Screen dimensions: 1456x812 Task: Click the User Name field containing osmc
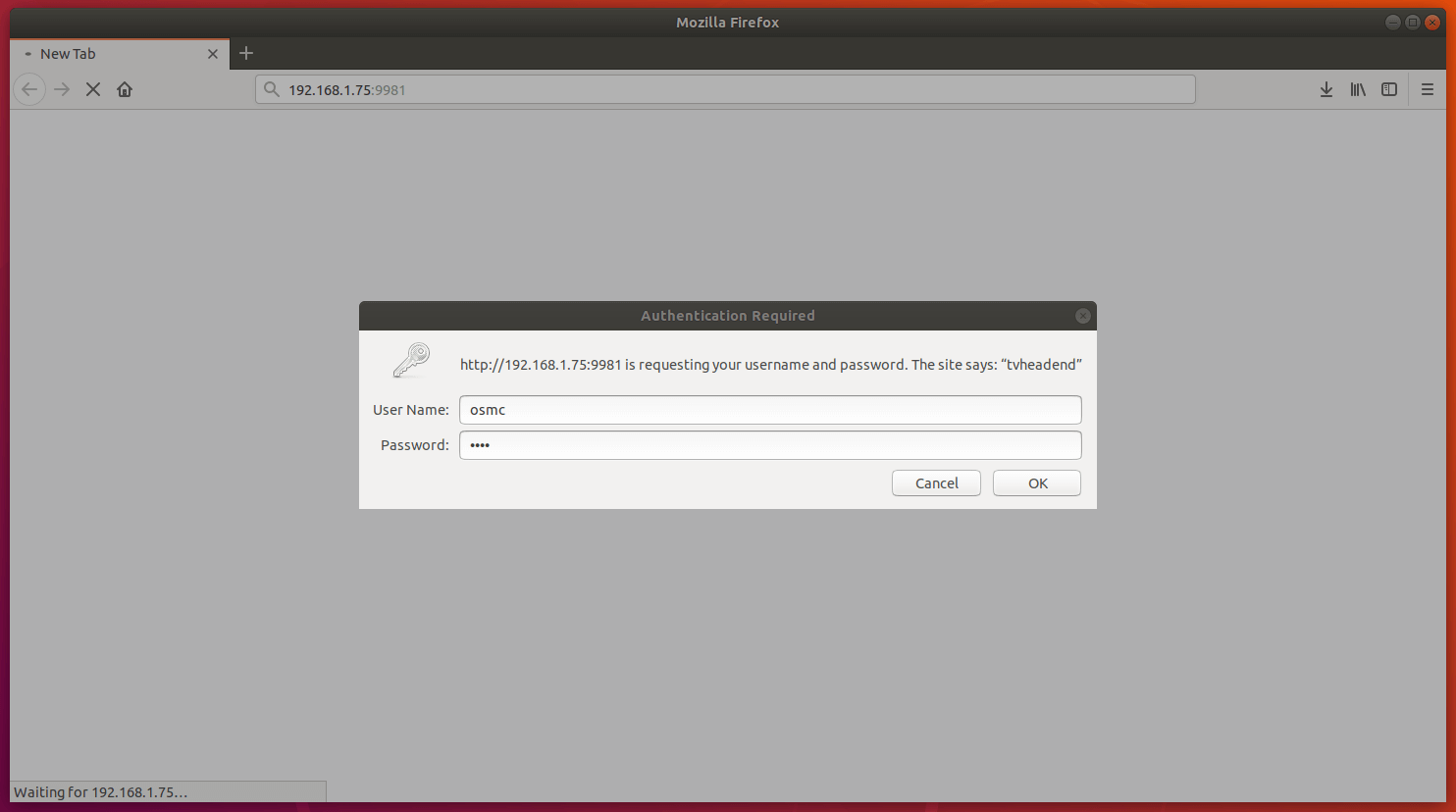770,410
